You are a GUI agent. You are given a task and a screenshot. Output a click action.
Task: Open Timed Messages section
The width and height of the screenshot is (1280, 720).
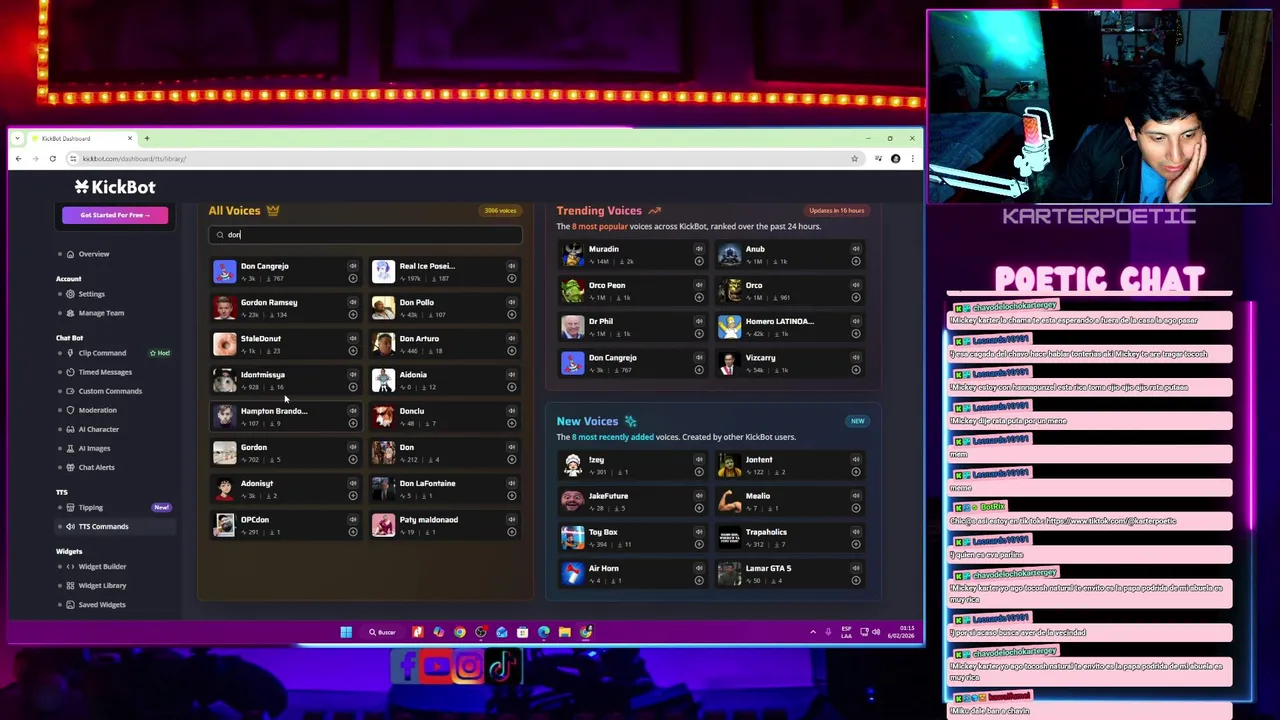pyautogui.click(x=105, y=372)
